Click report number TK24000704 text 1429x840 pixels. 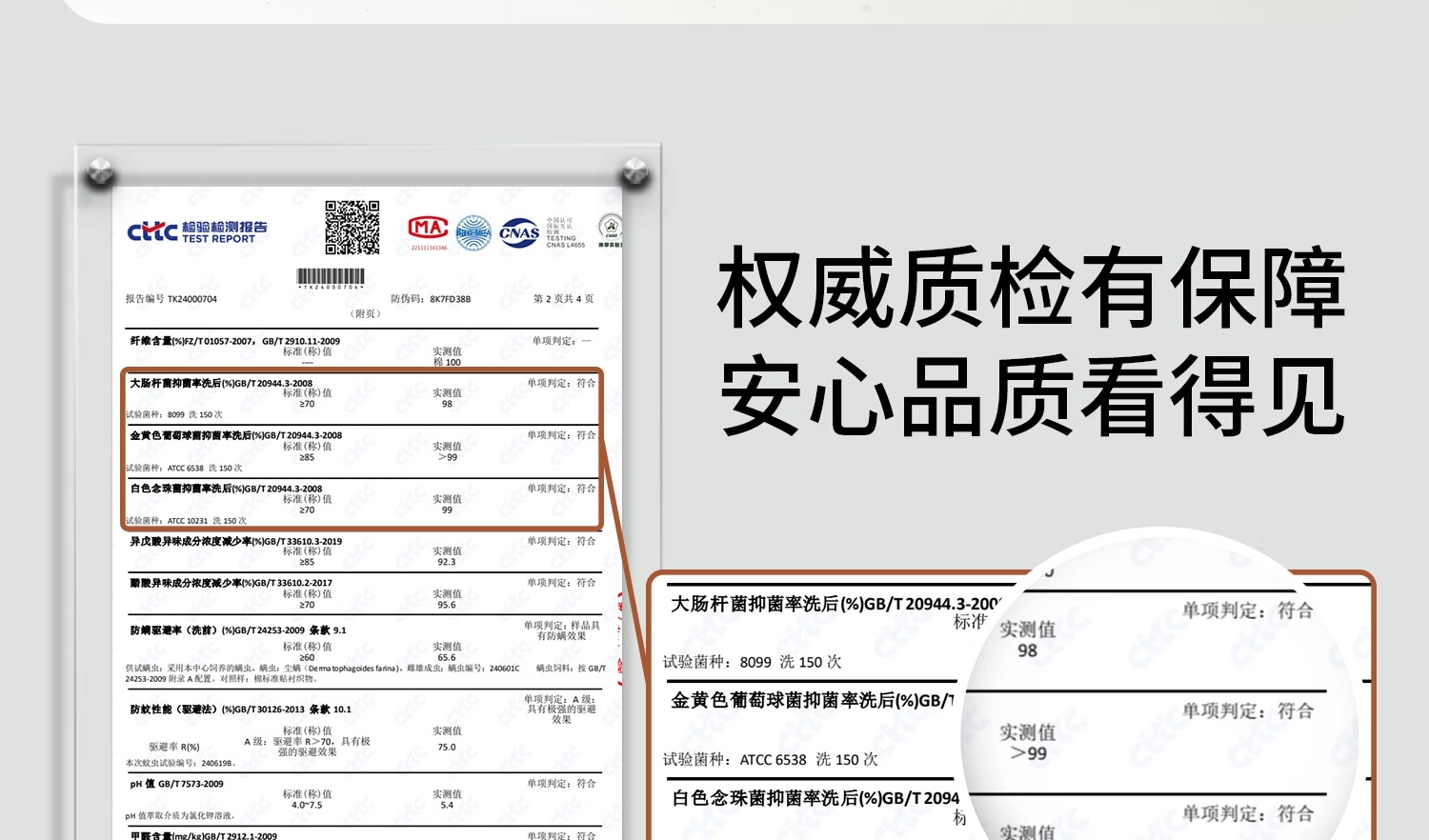[x=171, y=299]
